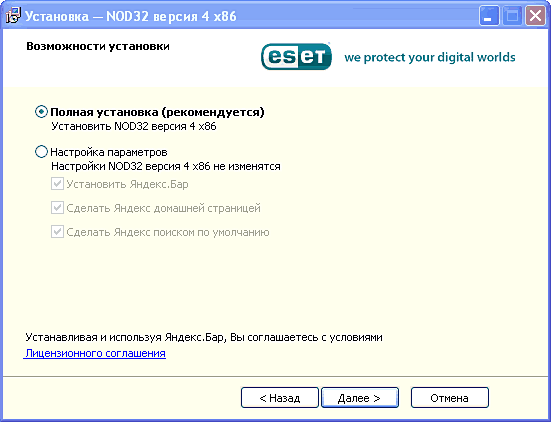Toggle Сделать Яндекс поиском по умолчанию checkbox
This screenshot has height=422, width=551.
(57, 232)
